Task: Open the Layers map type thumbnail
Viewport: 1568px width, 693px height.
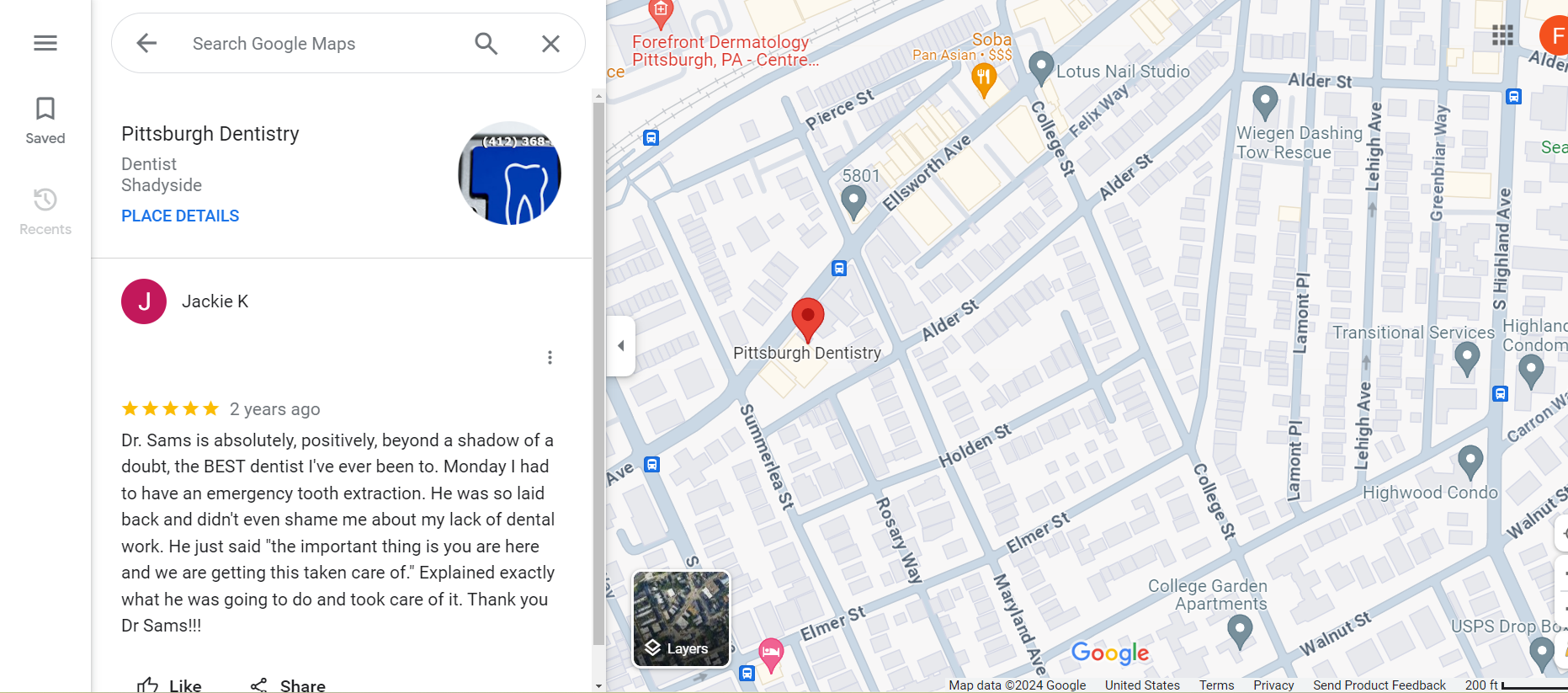Action: click(681, 619)
